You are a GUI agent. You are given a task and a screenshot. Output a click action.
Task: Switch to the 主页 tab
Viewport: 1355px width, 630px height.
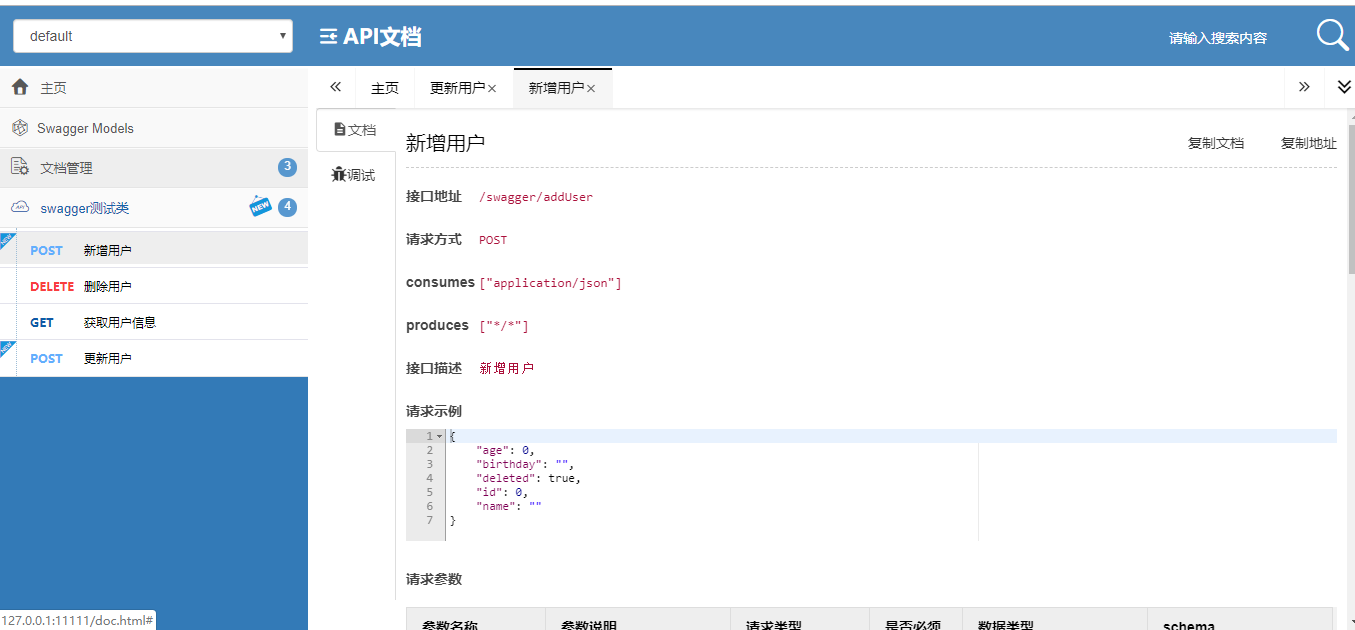coord(385,87)
